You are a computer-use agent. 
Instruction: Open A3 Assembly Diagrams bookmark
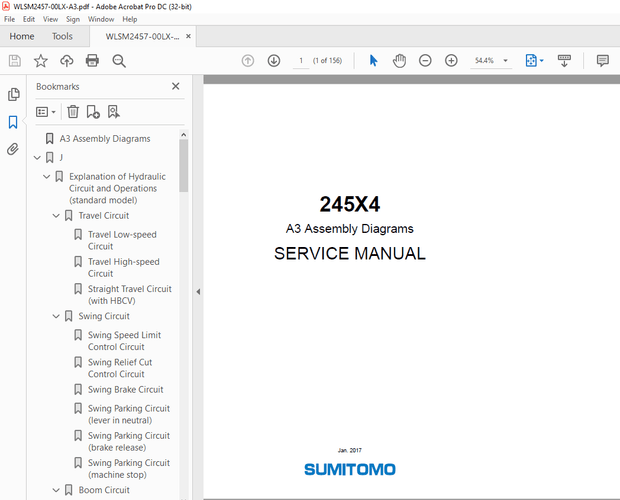[x=105, y=139]
